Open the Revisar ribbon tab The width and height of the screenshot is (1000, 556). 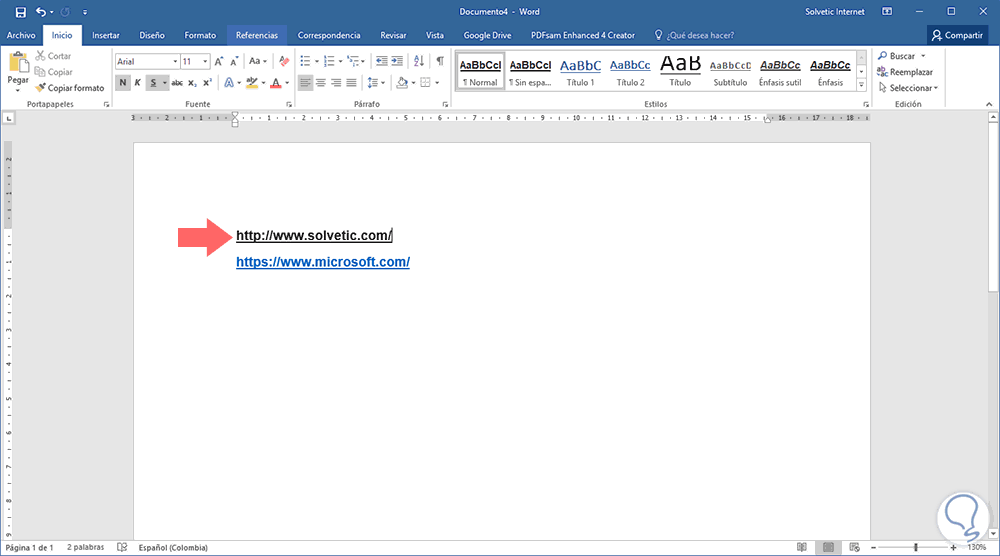(x=393, y=35)
